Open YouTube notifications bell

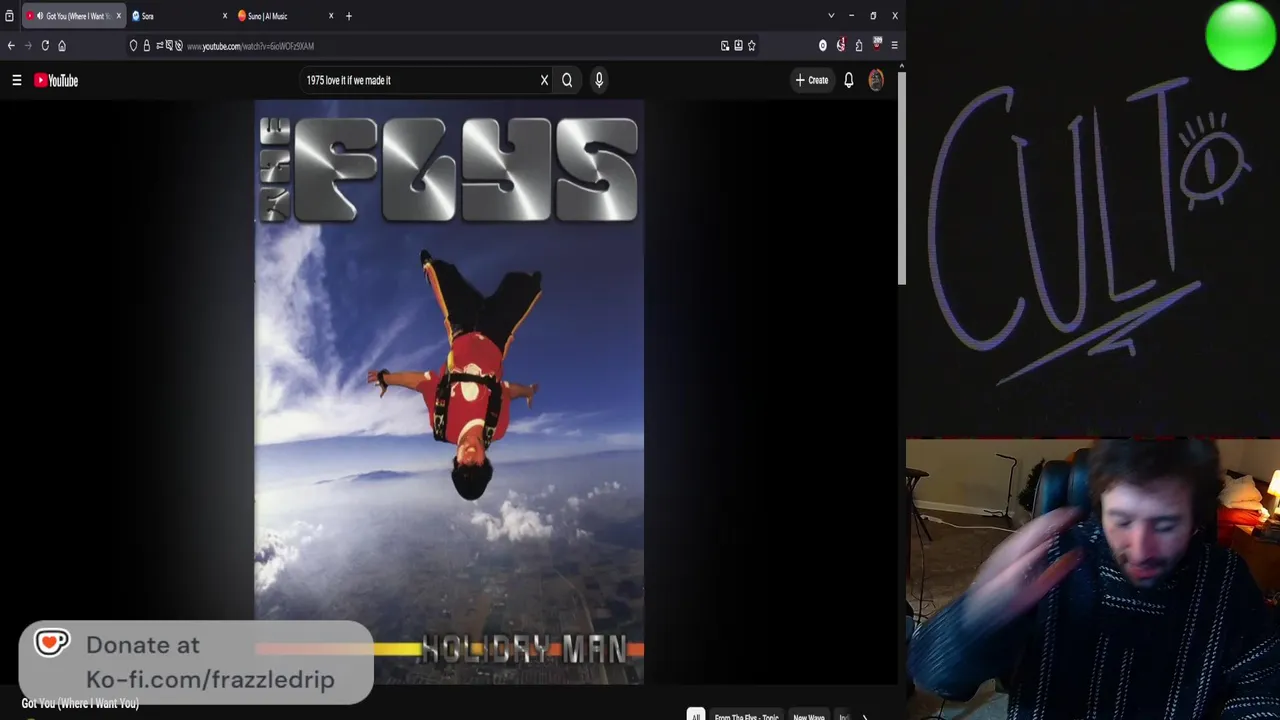point(849,80)
